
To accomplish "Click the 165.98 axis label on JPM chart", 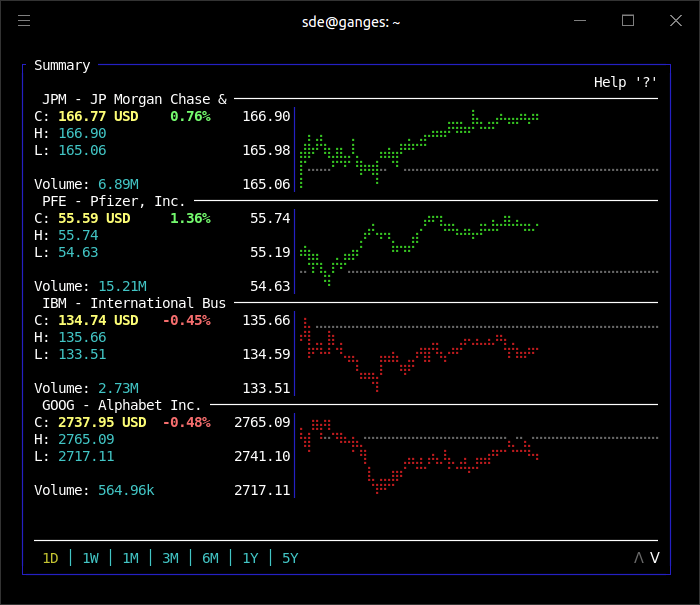I will click(266, 150).
